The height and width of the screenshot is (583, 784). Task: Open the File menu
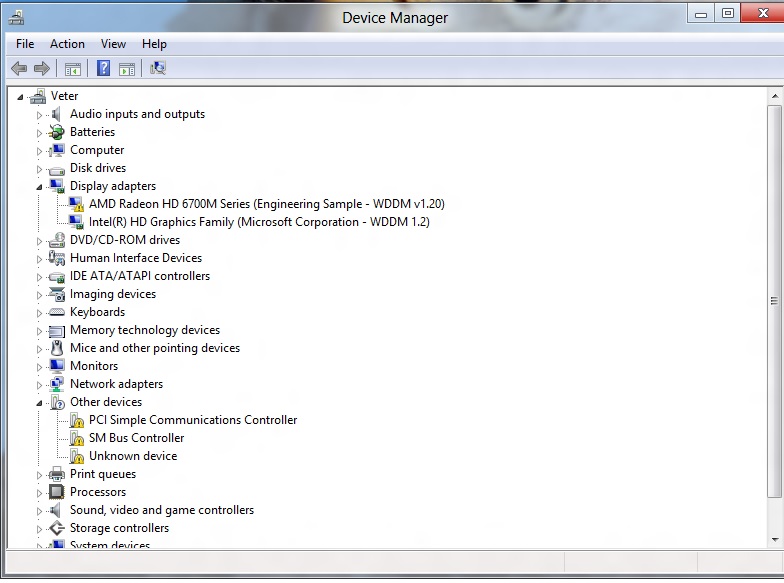[x=25, y=44]
